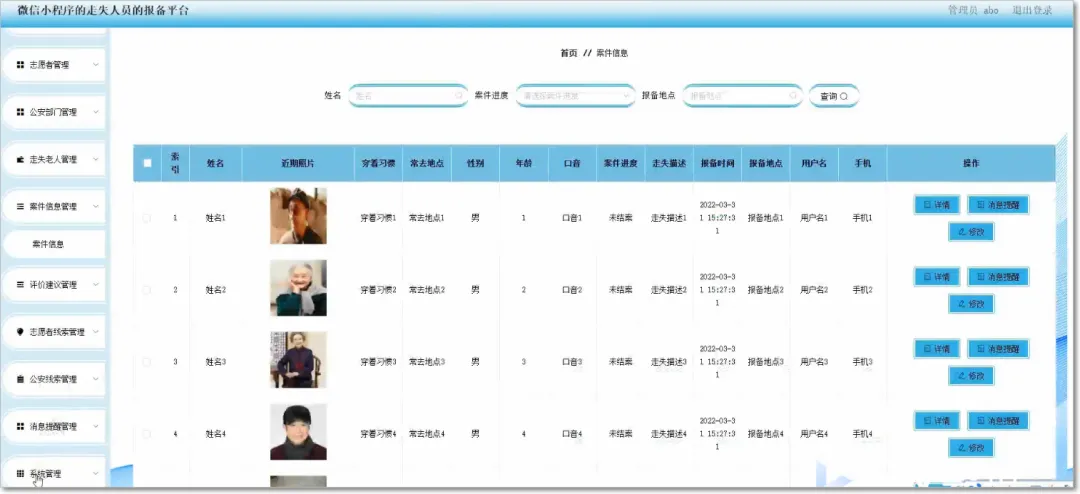
Task: Click the pin icon beside 志愿者线索管理
Action: click(x=21, y=331)
